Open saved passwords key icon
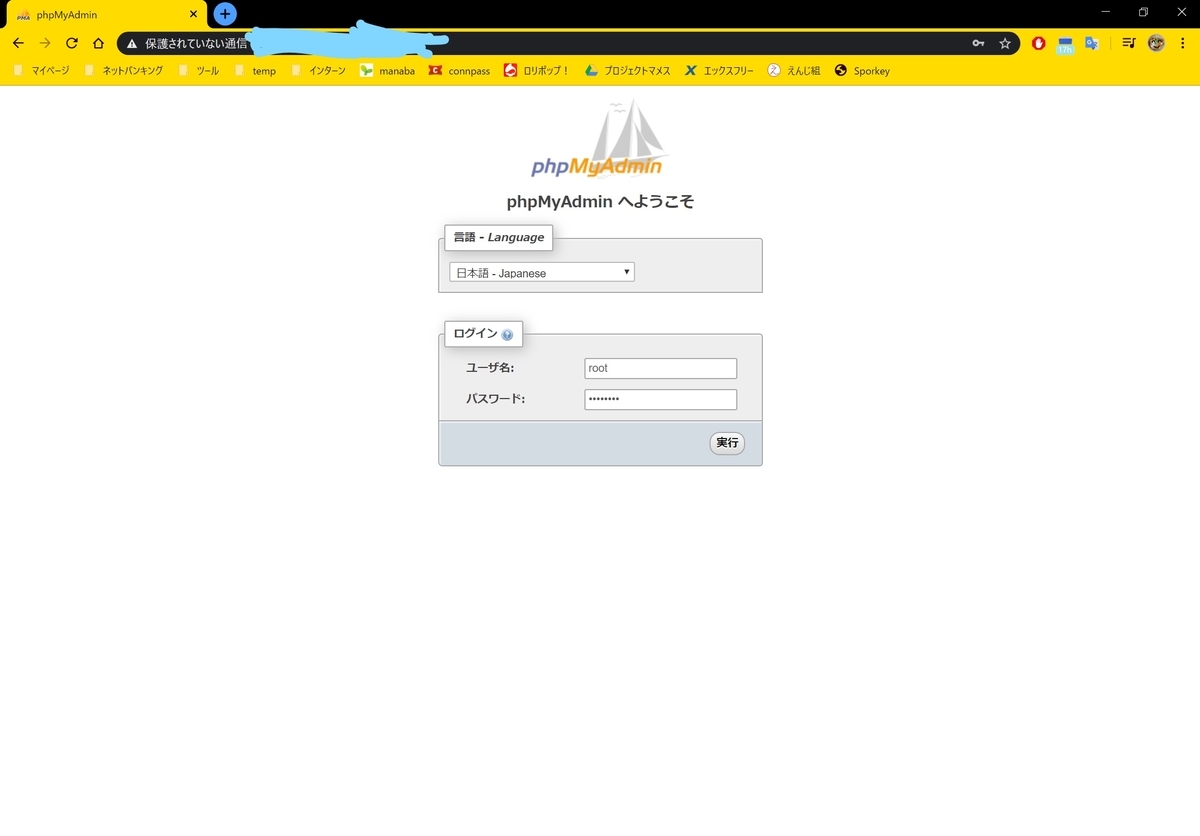This screenshot has width=1200, height=836. tap(978, 43)
